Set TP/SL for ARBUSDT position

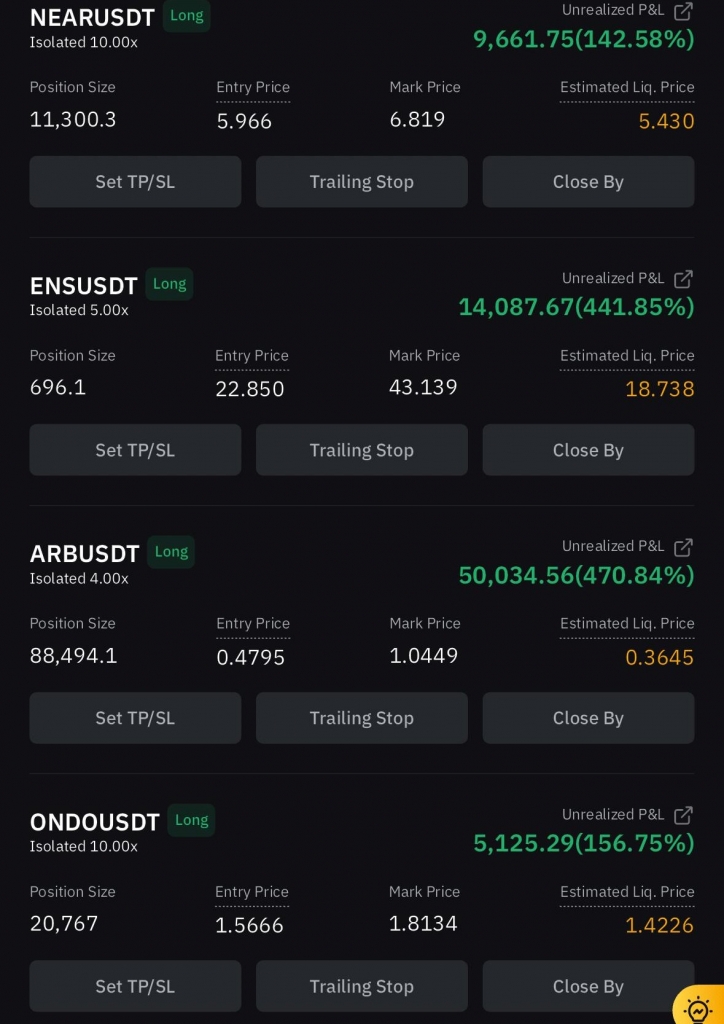(x=135, y=718)
